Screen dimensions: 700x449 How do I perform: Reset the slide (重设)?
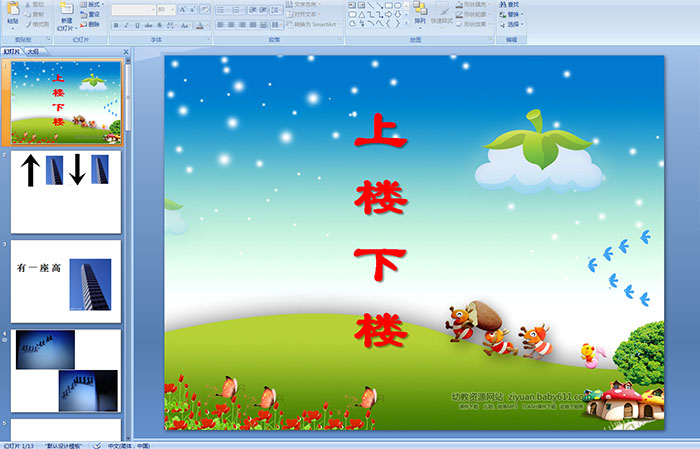click(x=91, y=15)
